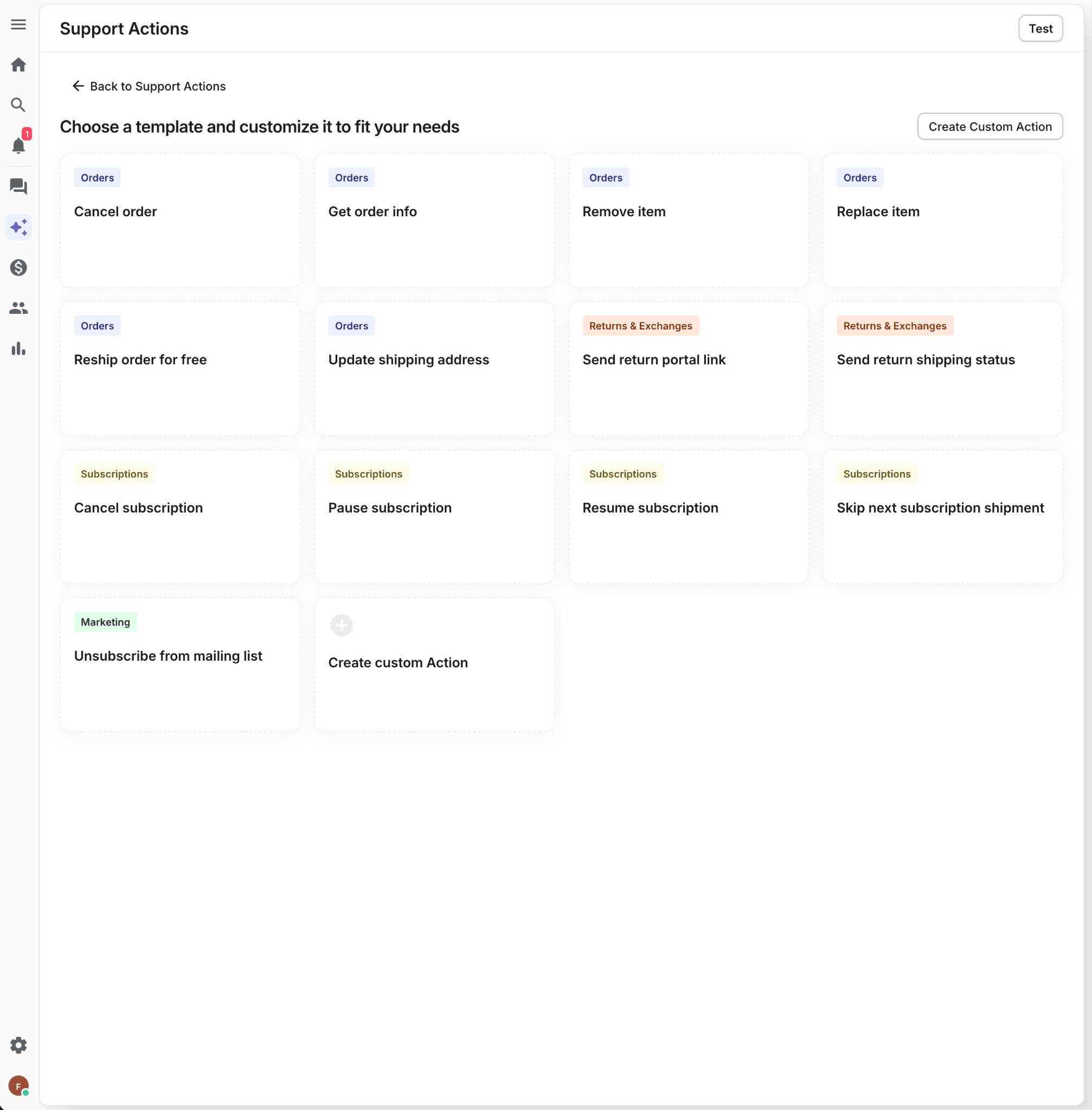
Task: Pick the Pause subscription template
Action: pyautogui.click(x=434, y=516)
